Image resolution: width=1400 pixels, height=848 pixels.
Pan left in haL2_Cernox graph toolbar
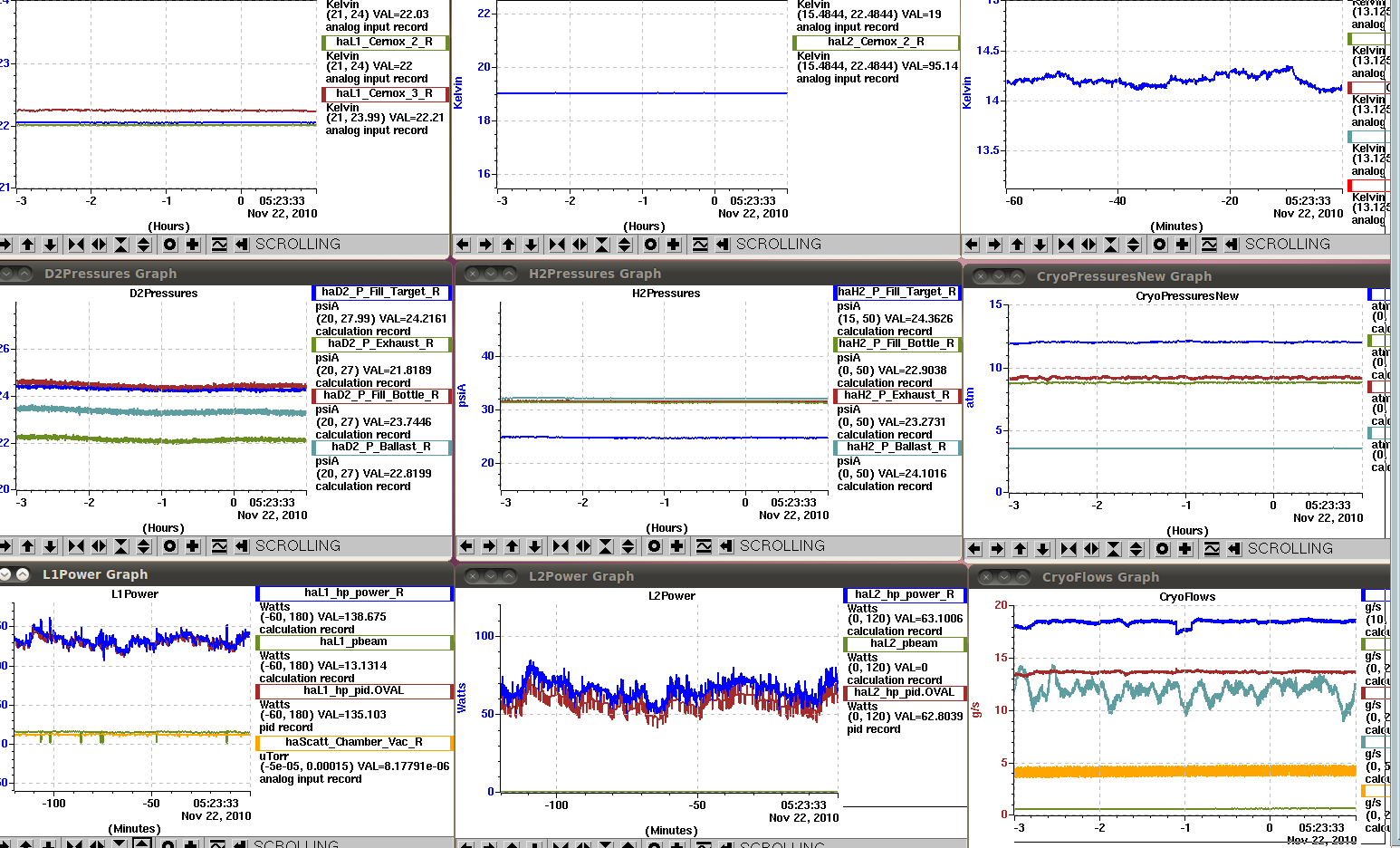click(x=463, y=245)
